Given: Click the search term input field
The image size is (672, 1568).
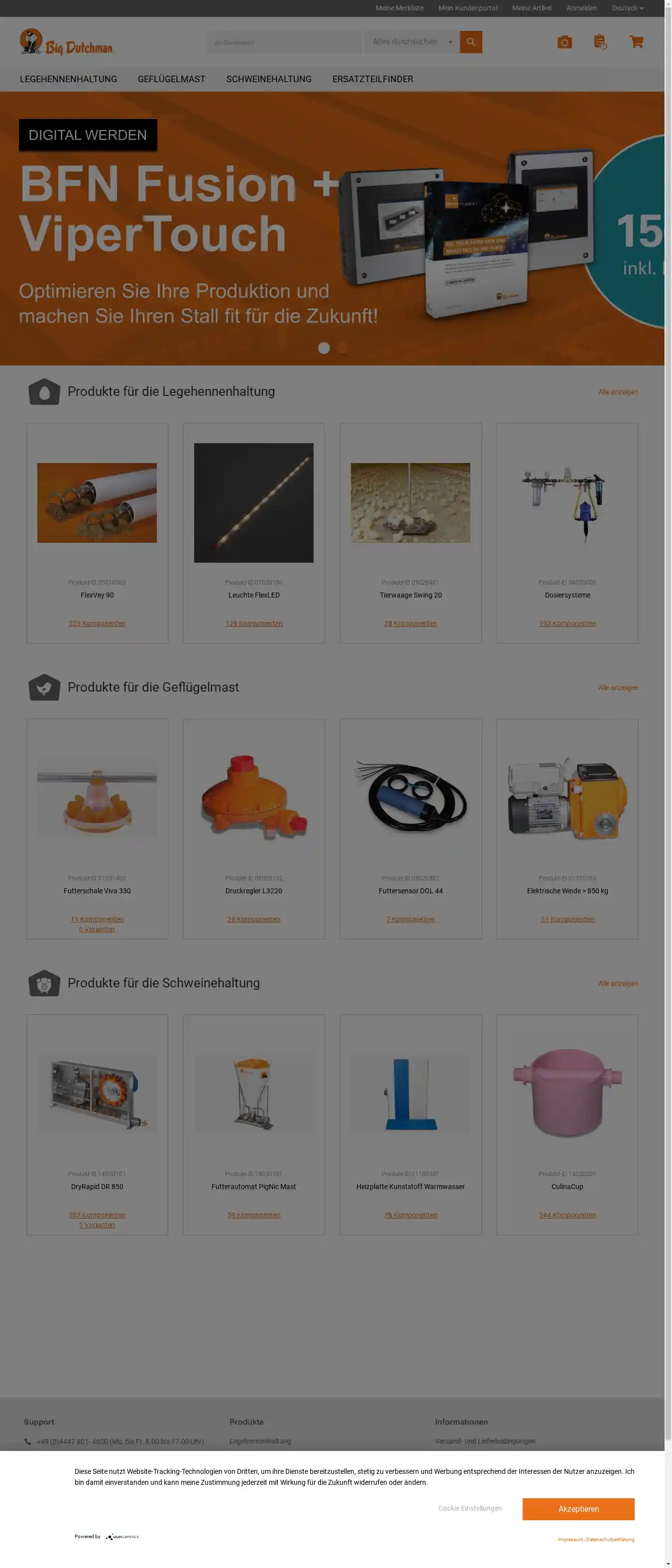Looking at the screenshot, I should click(285, 42).
